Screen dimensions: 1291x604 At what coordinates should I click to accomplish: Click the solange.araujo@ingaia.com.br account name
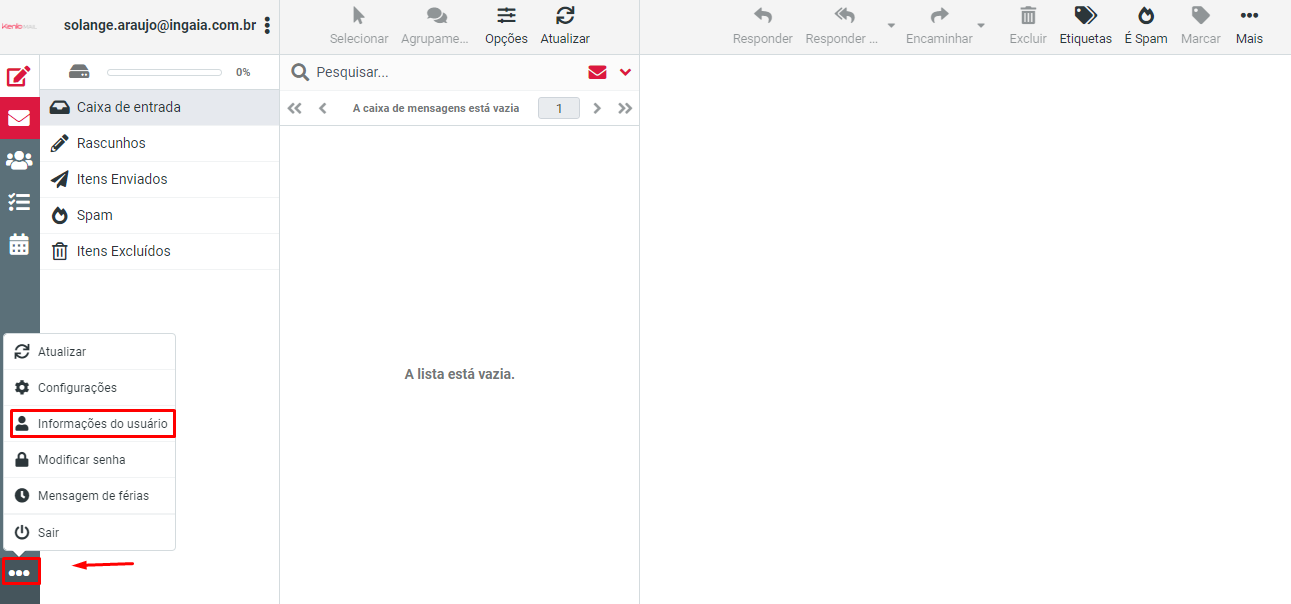coord(160,25)
